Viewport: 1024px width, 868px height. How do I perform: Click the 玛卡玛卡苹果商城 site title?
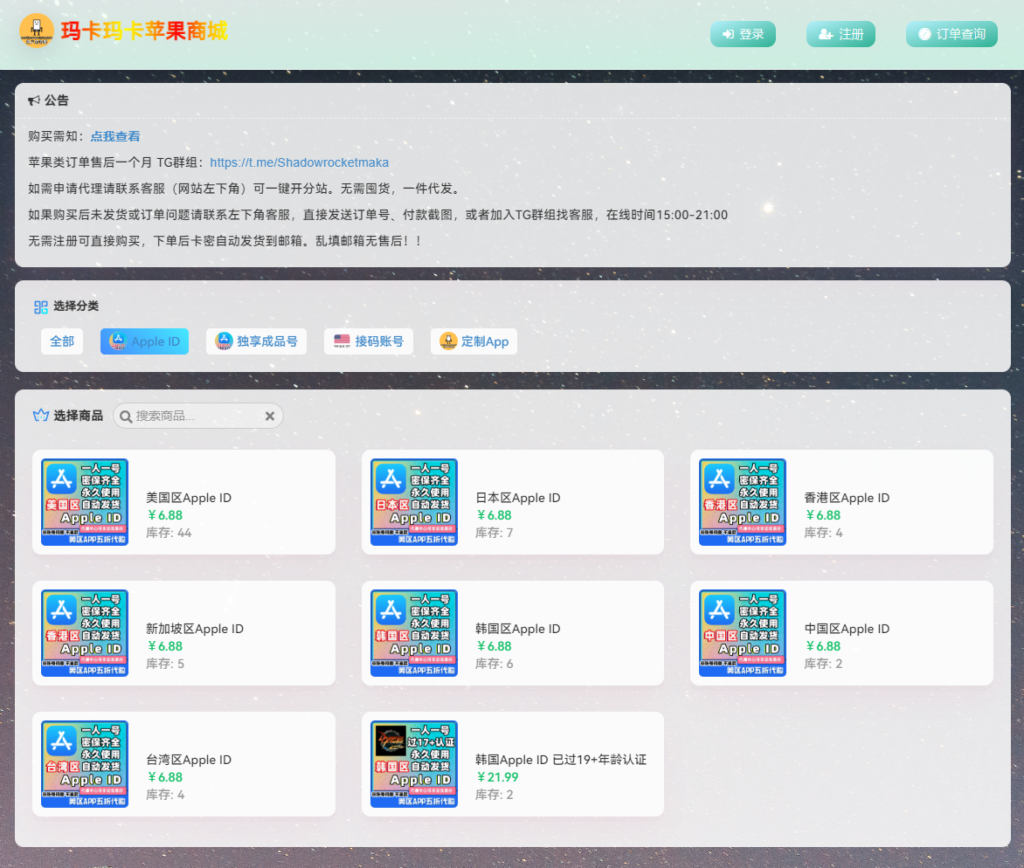144,31
